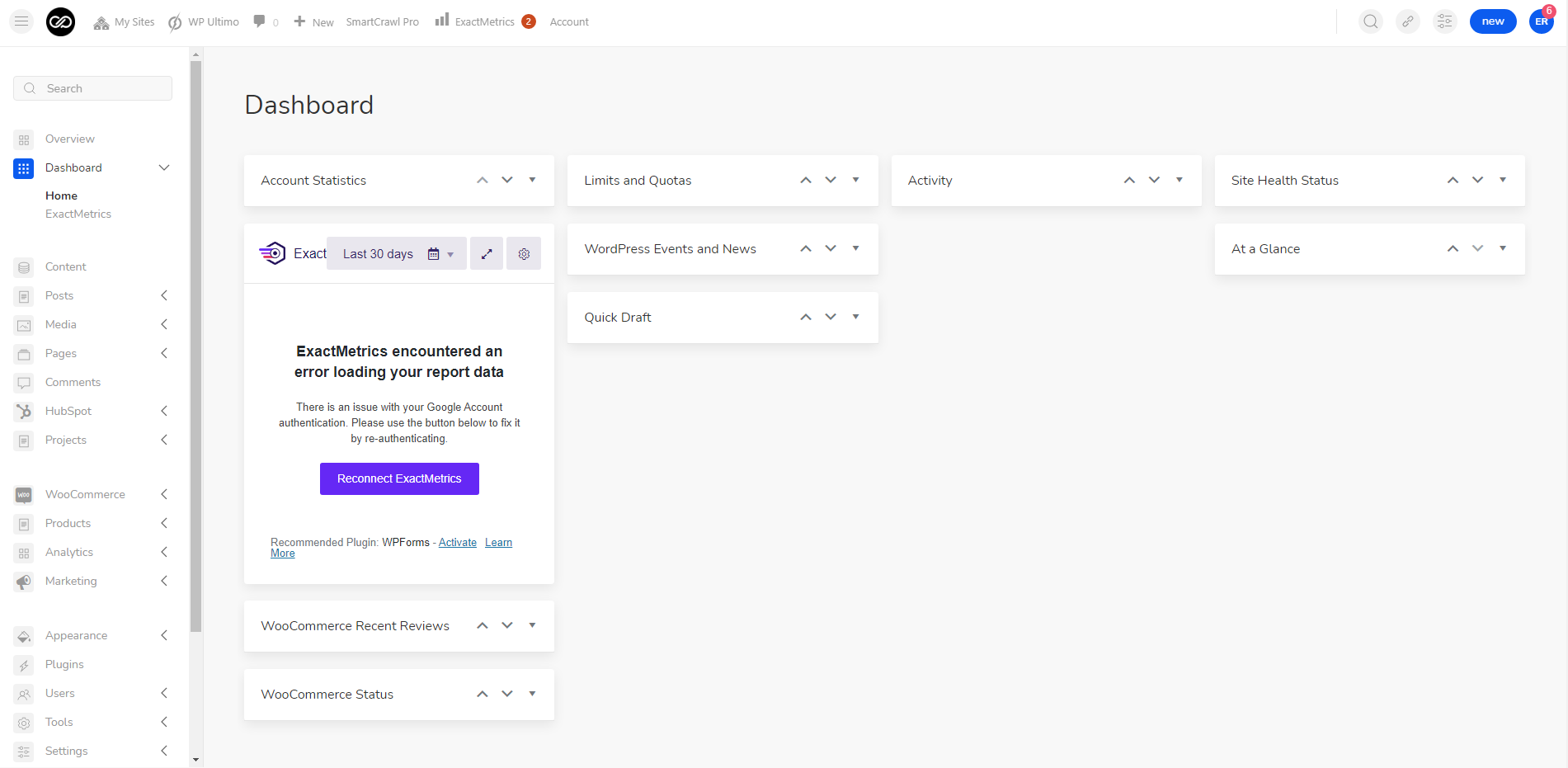Toggle the Site Health Status panel

[1503, 180]
